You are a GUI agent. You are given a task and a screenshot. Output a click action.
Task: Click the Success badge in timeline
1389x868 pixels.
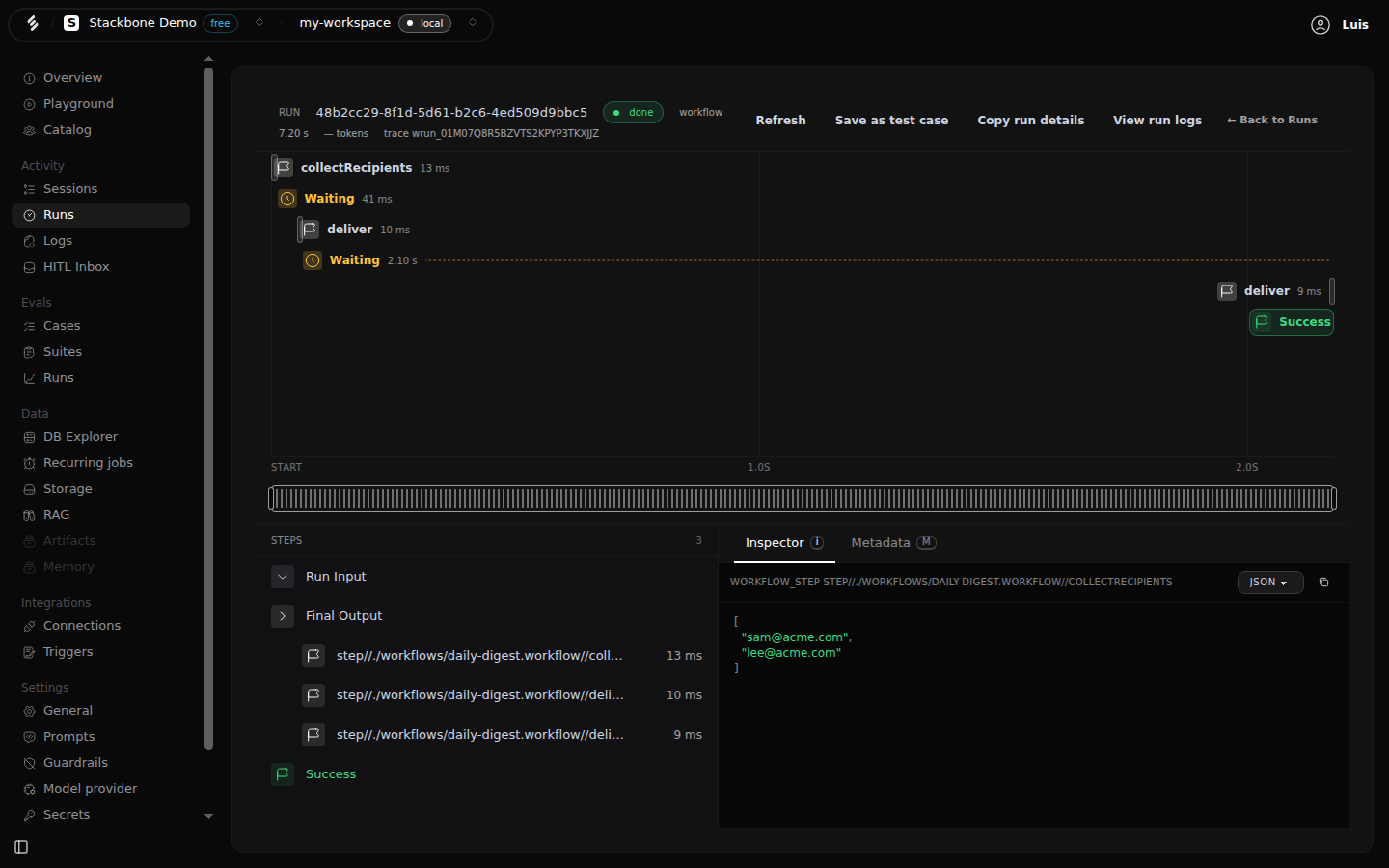[x=1292, y=322]
